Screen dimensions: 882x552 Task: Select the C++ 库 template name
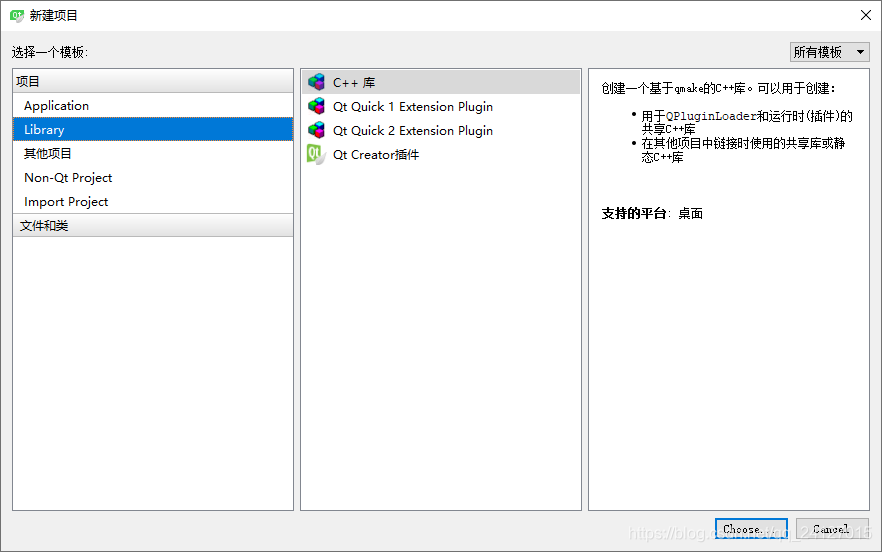click(354, 83)
